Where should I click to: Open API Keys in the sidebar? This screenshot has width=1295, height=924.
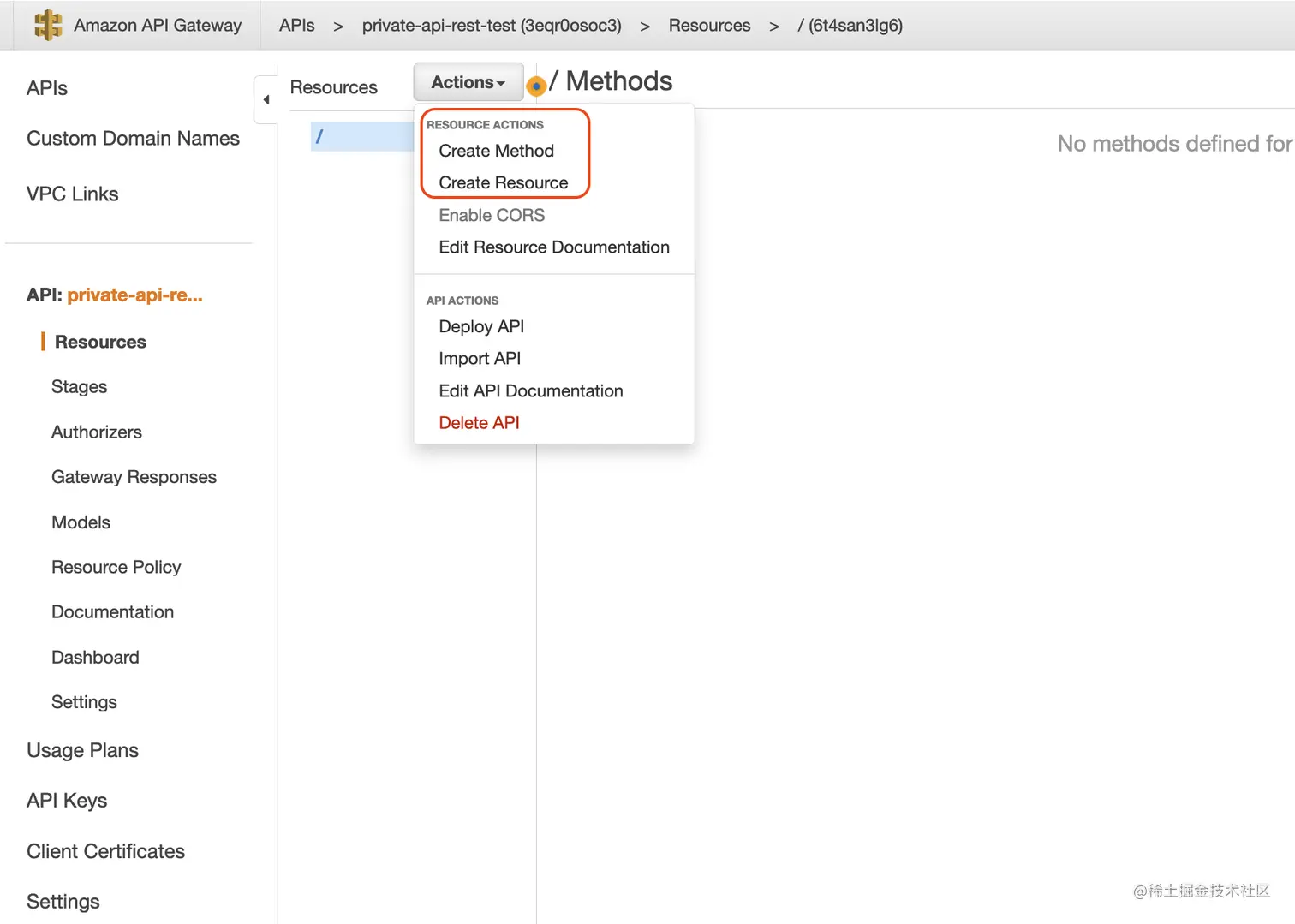click(67, 801)
